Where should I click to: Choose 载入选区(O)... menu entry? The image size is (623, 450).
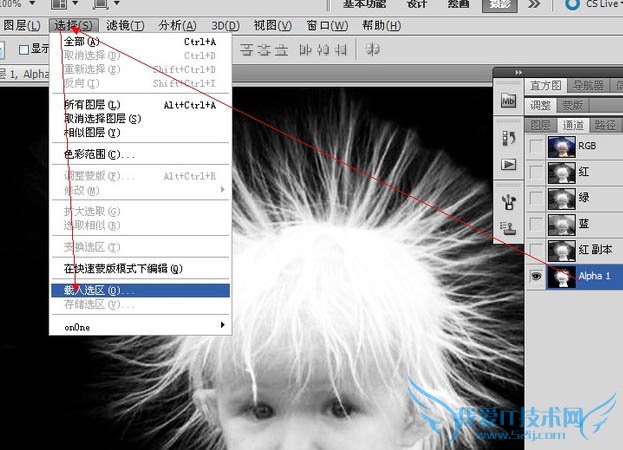click(x=140, y=290)
